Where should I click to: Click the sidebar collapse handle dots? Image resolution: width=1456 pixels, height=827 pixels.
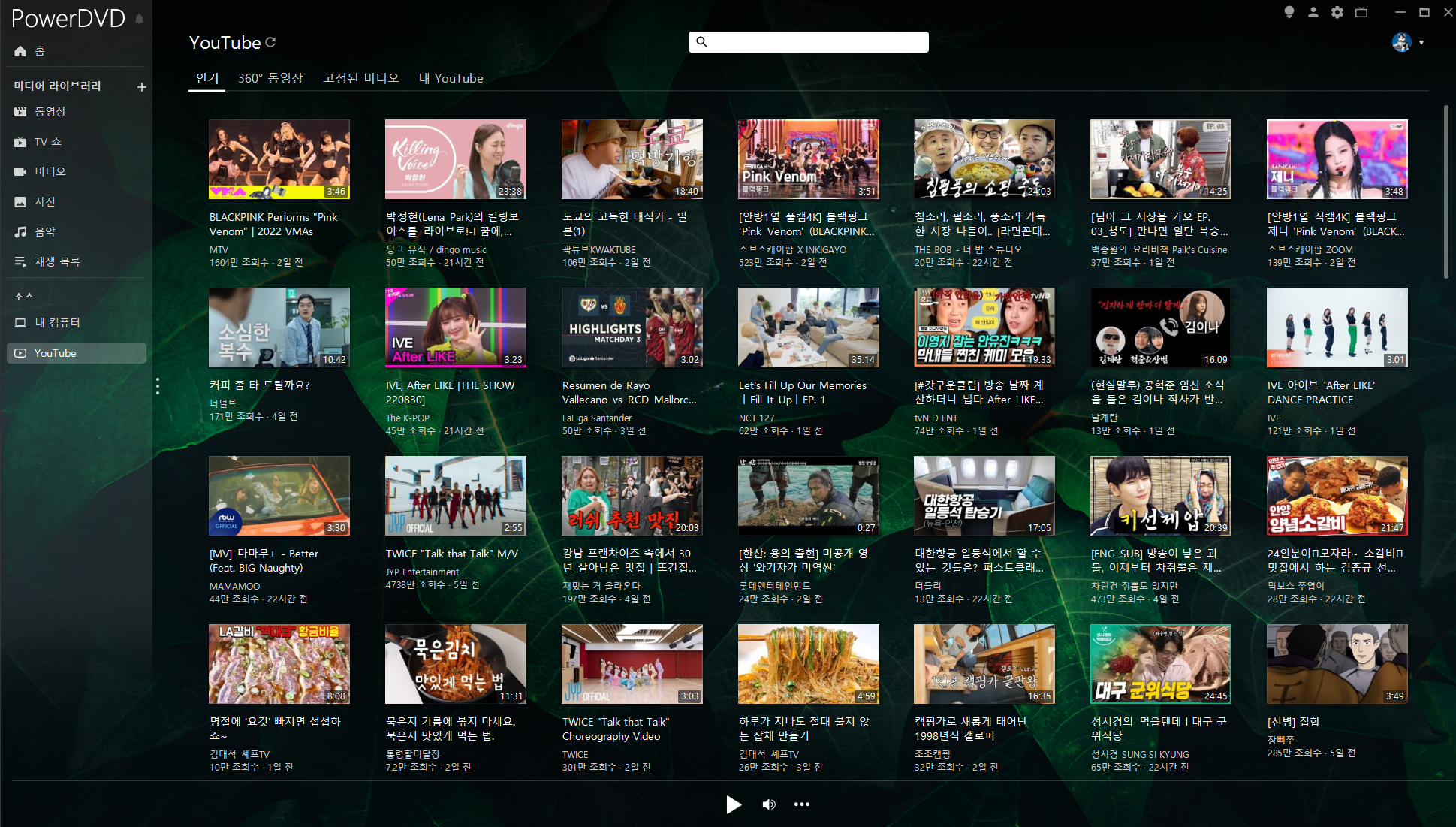tap(157, 386)
